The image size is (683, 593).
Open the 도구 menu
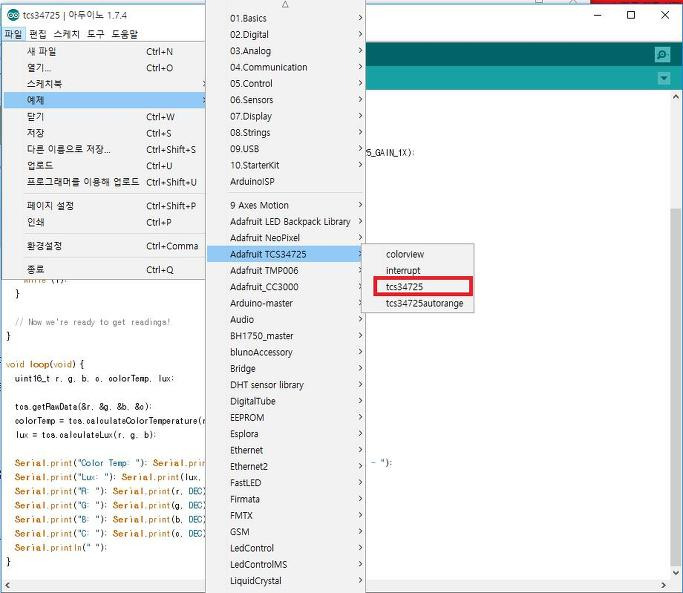95,34
